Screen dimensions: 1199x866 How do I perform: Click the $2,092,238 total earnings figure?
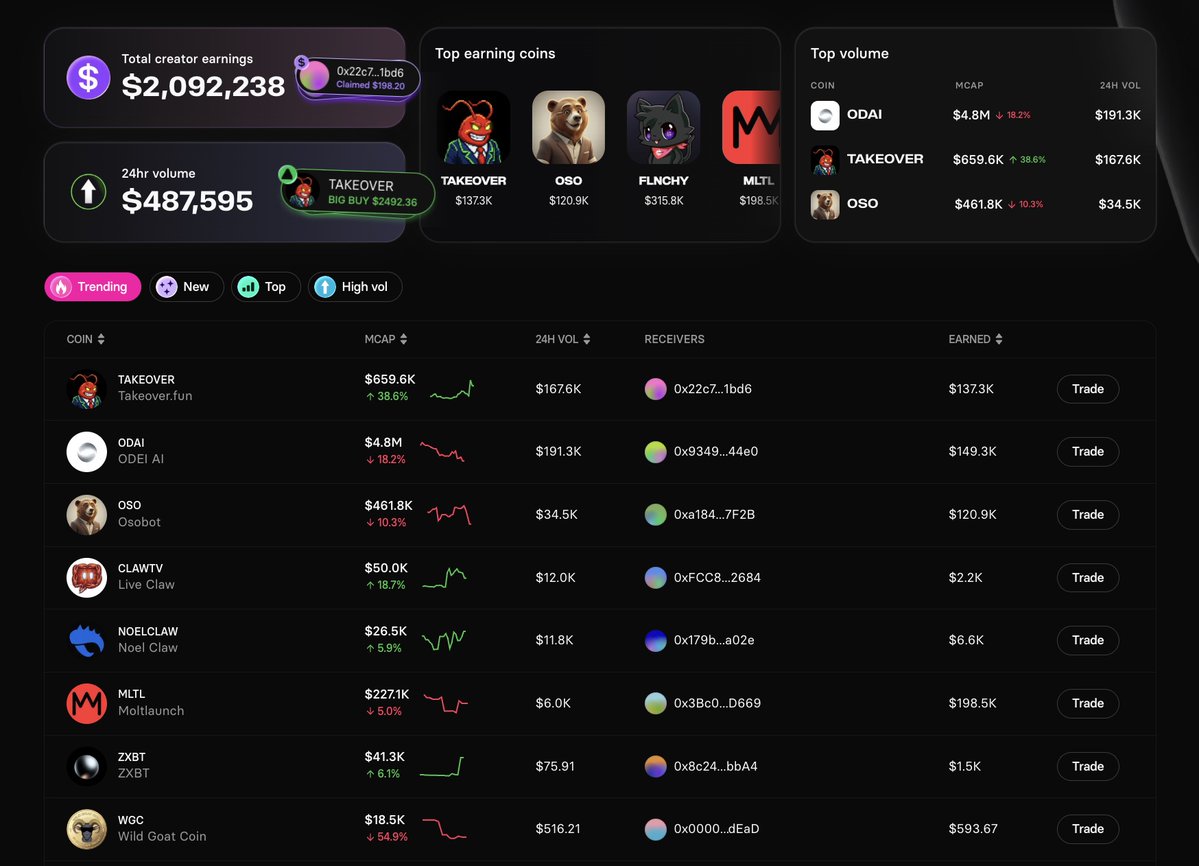click(203, 86)
